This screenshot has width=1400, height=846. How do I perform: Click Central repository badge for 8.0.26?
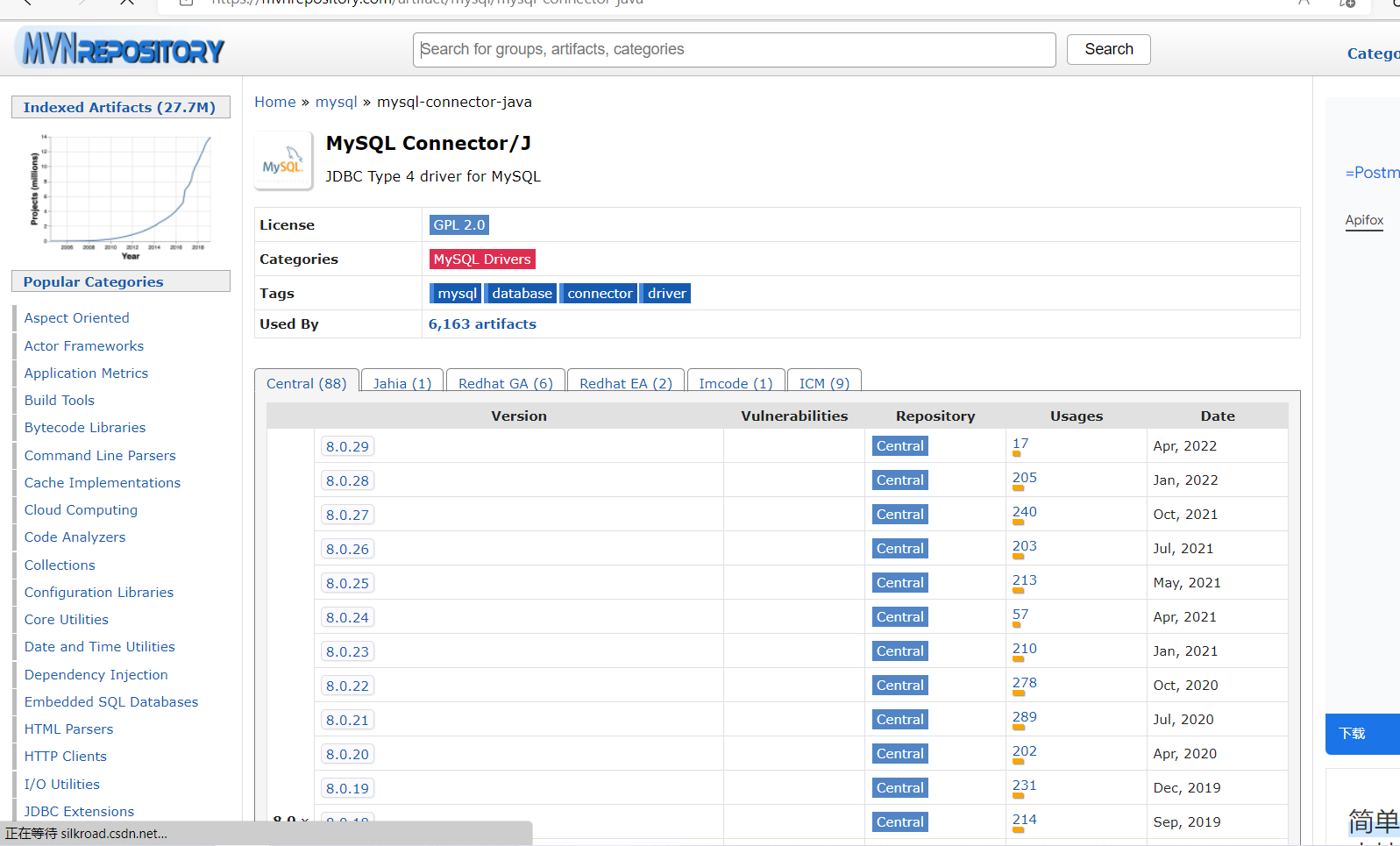coord(900,548)
